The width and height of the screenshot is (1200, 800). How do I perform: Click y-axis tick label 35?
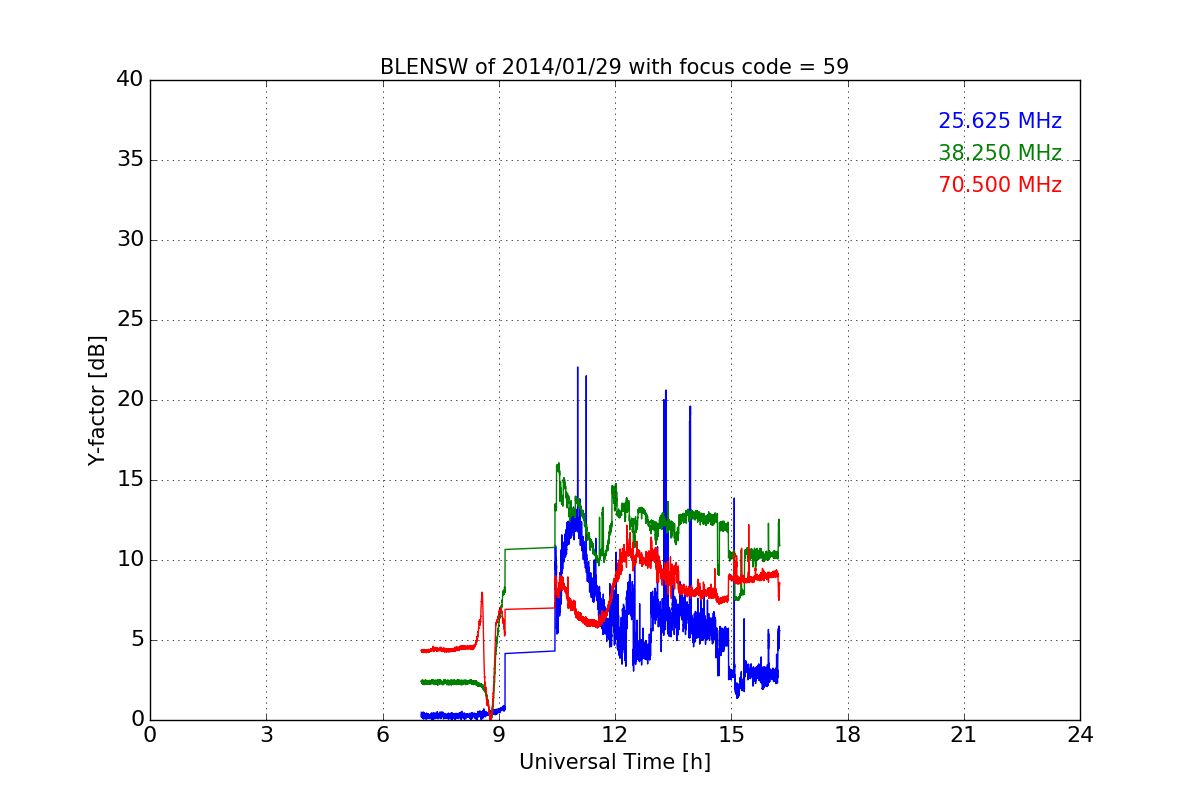[130, 160]
